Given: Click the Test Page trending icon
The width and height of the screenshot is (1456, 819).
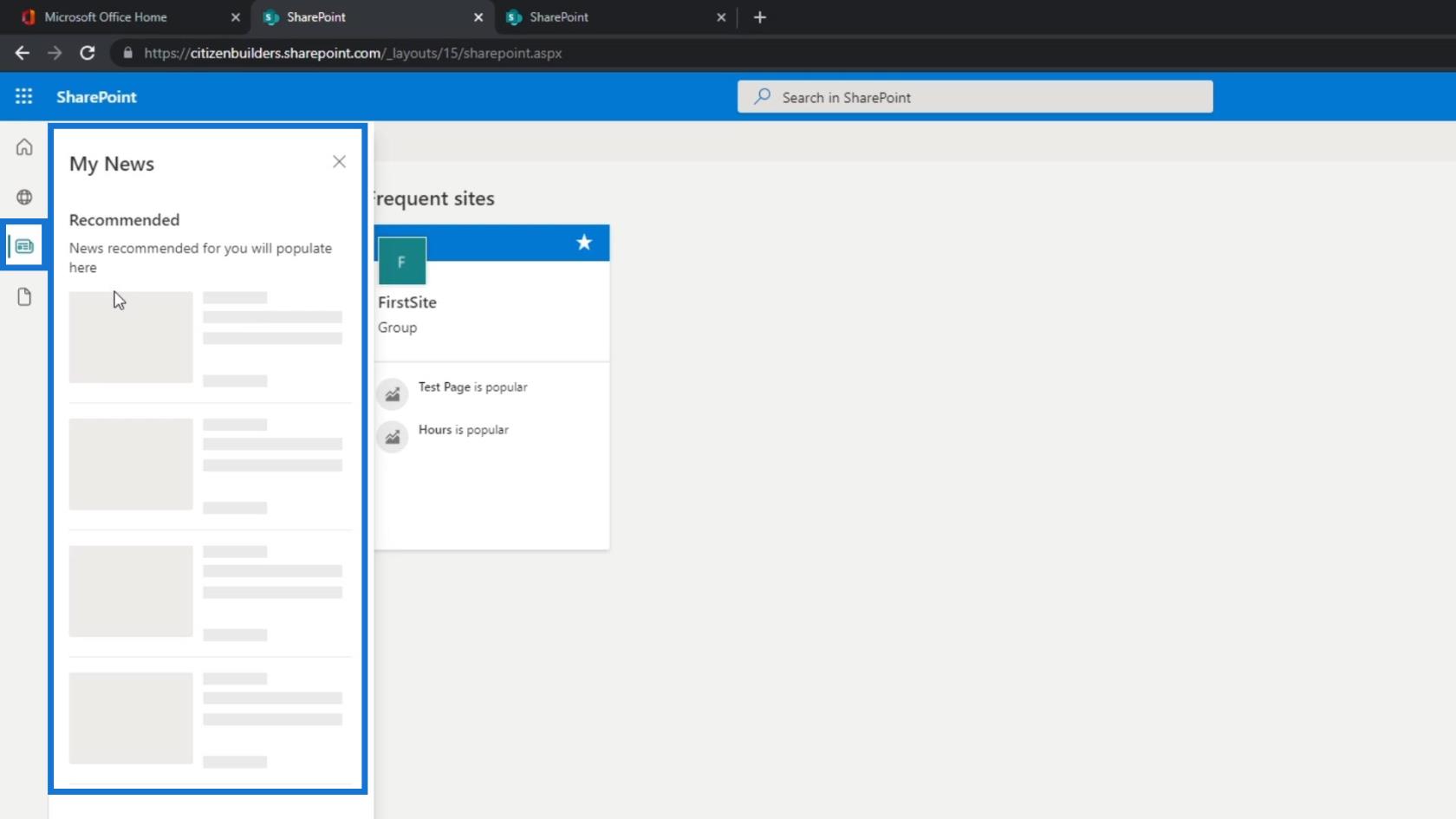Looking at the screenshot, I should 393,394.
